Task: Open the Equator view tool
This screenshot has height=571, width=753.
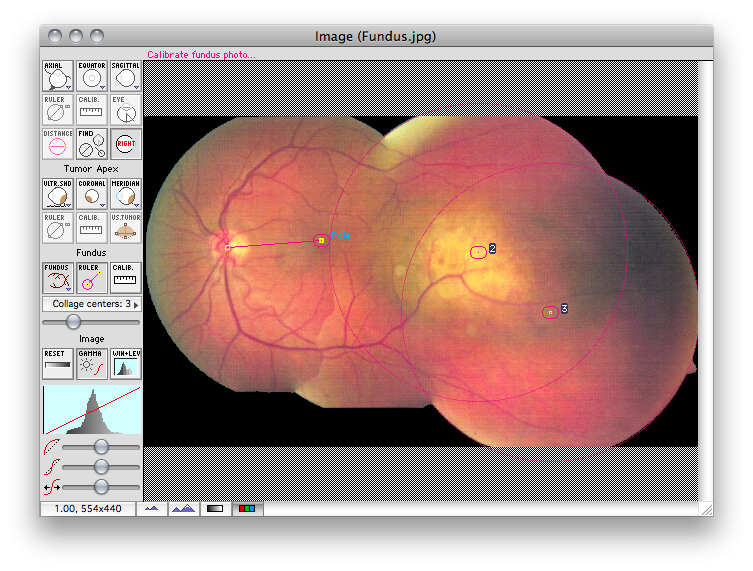Action: coord(91,76)
